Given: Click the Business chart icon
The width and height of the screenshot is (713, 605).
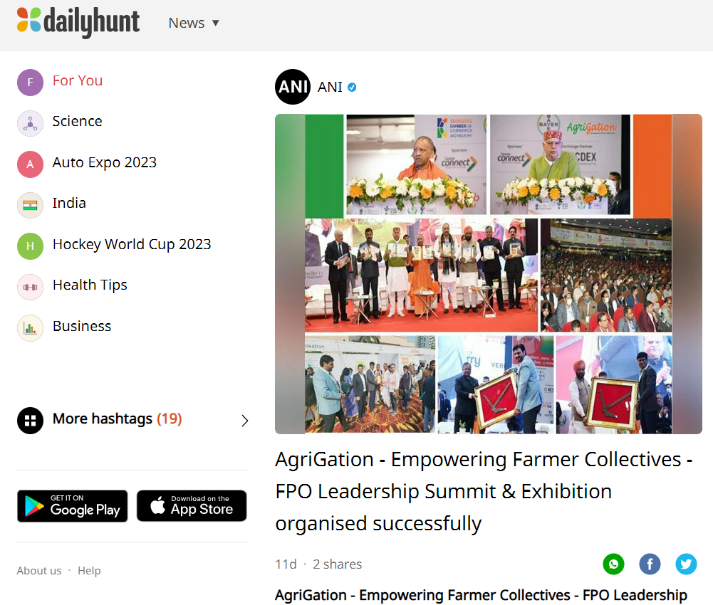Looking at the screenshot, I should pyautogui.click(x=30, y=328).
